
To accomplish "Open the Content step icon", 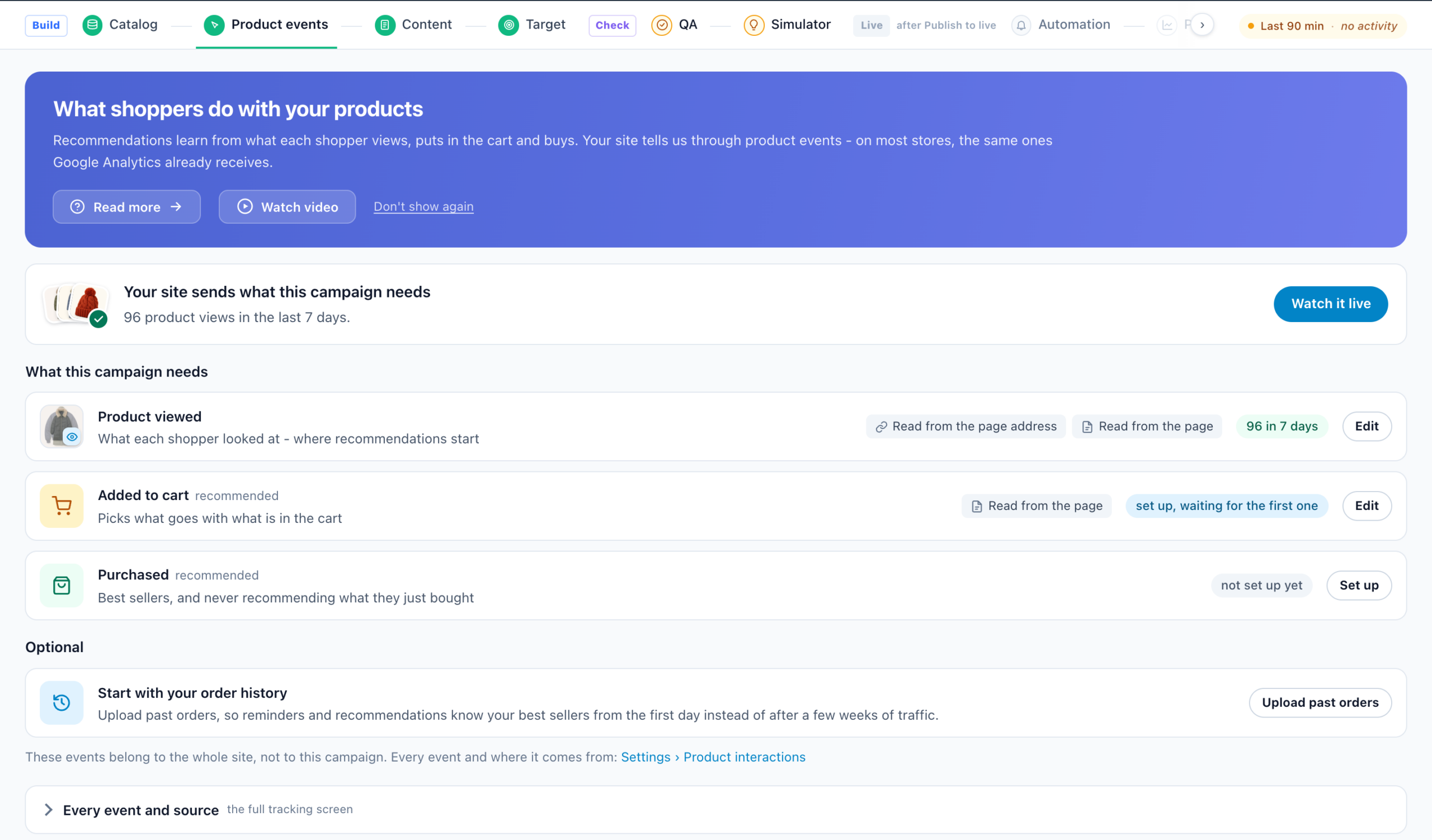I will [385, 25].
